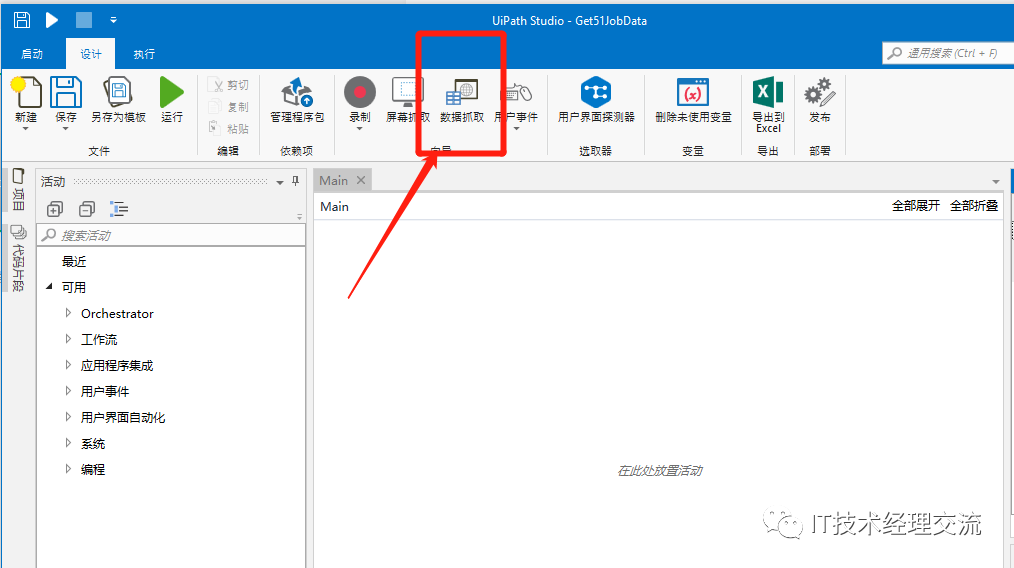
Task: Expand the 用户界面自动化 node
Action: tap(68, 417)
